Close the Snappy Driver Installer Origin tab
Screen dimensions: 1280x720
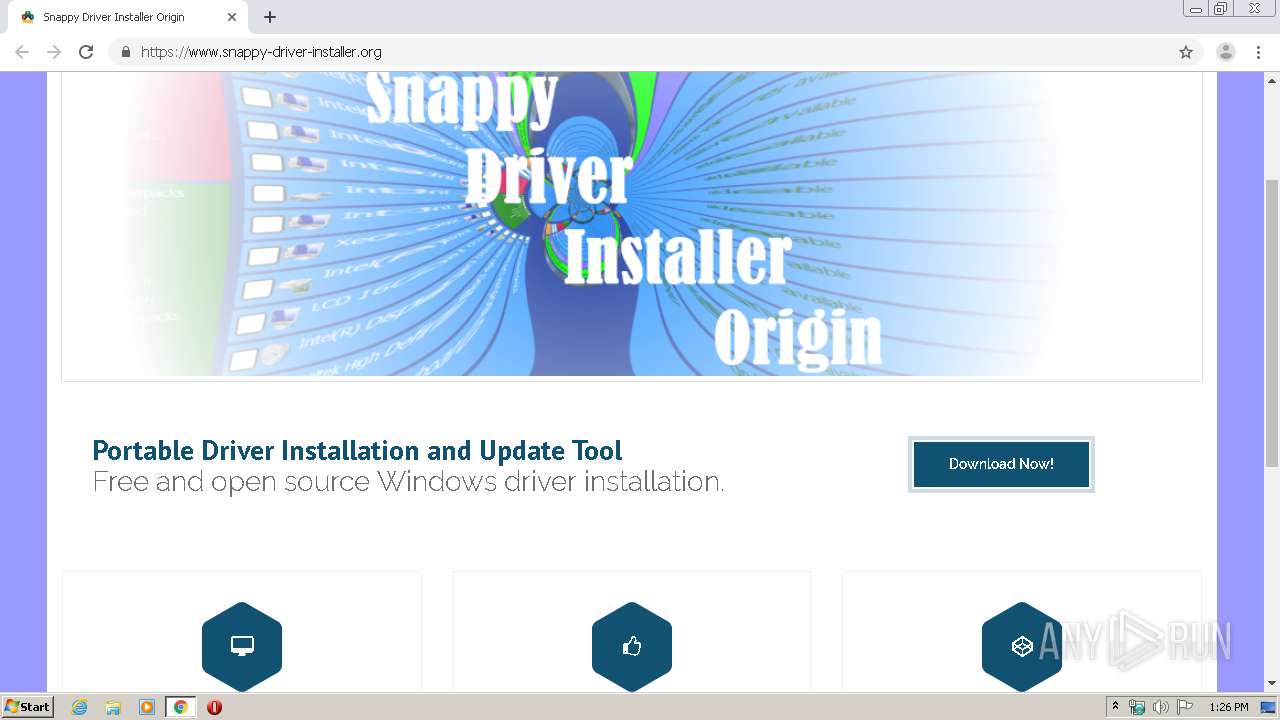click(232, 17)
